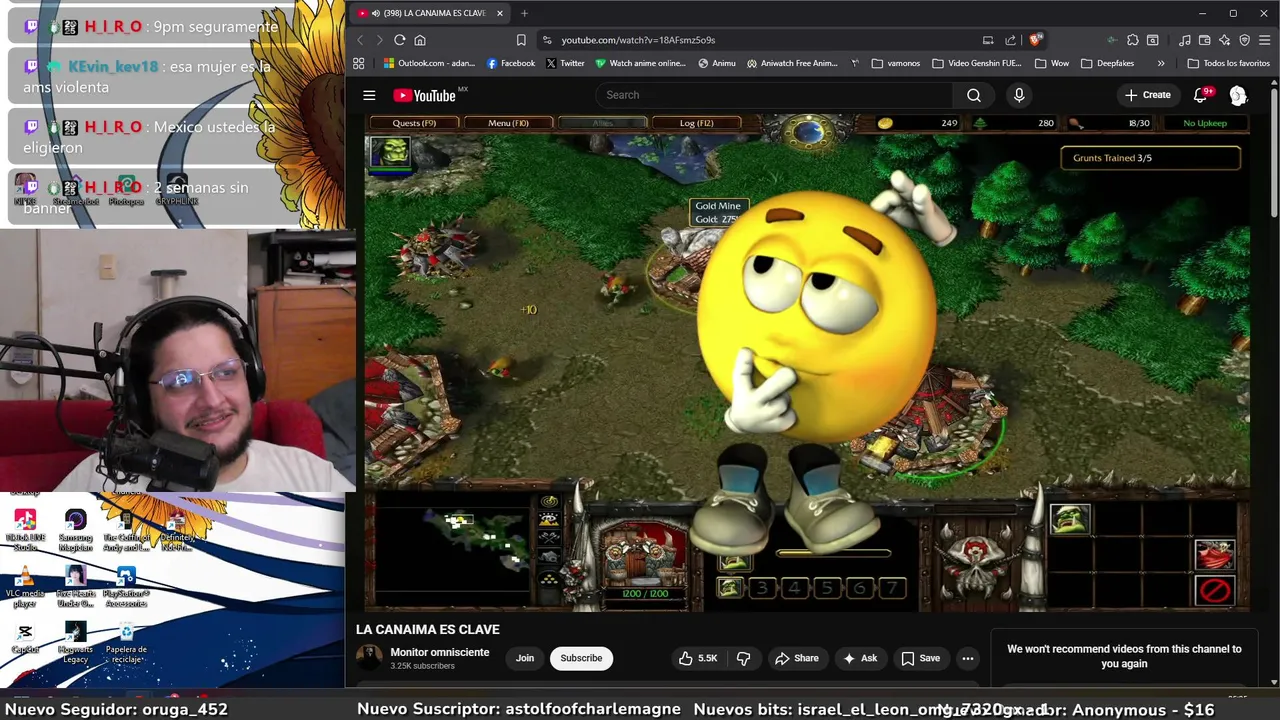This screenshot has width=1280, height=720.
Task: Open Menu (F10) game menu
Action: click(x=508, y=123)
